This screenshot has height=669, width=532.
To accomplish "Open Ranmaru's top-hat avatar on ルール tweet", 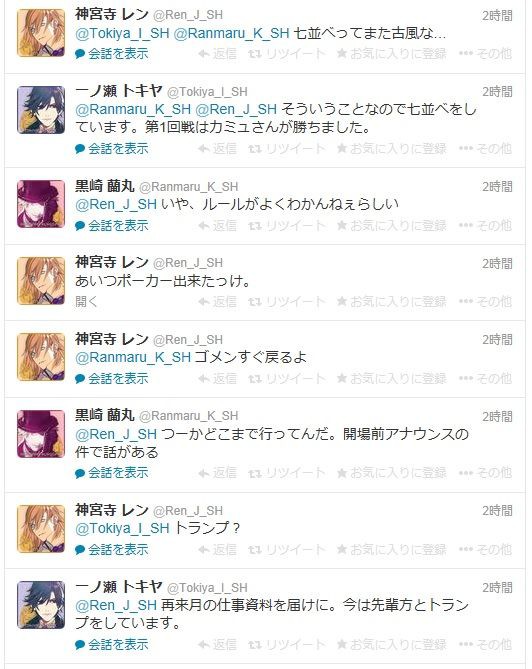I will point(41,204).
